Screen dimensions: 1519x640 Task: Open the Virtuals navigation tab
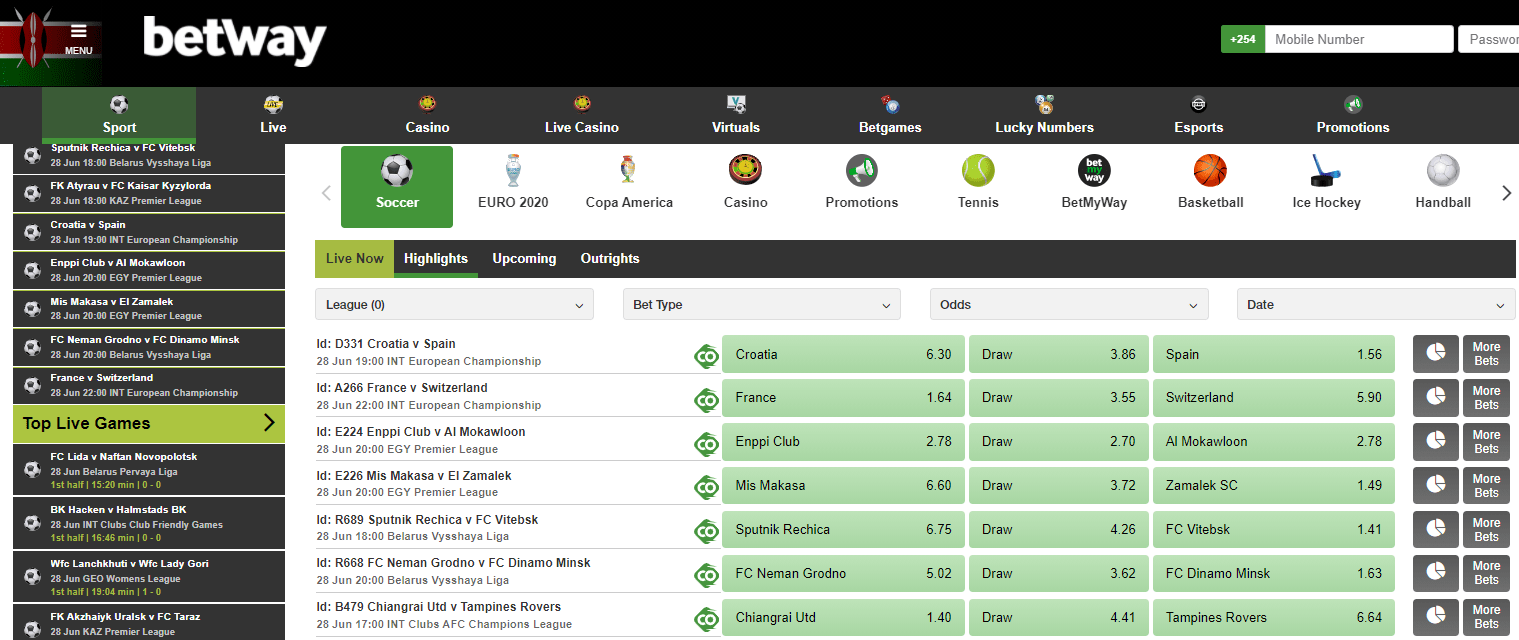pos(736,114)
